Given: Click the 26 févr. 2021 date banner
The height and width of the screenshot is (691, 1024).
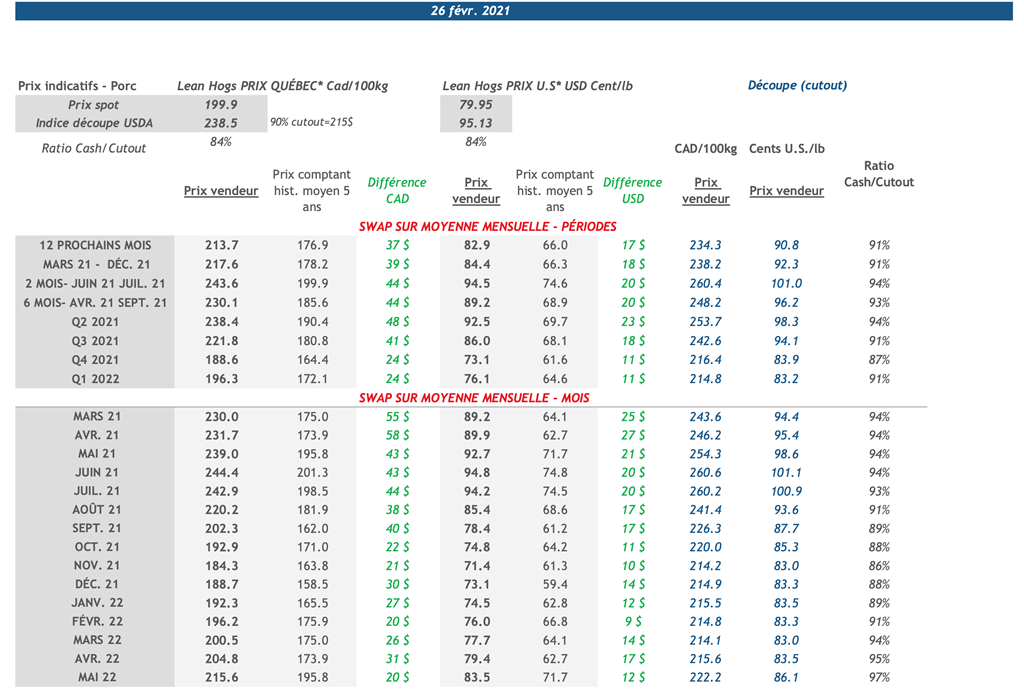Looking at the screenshot, I should [x=469, y=11].
